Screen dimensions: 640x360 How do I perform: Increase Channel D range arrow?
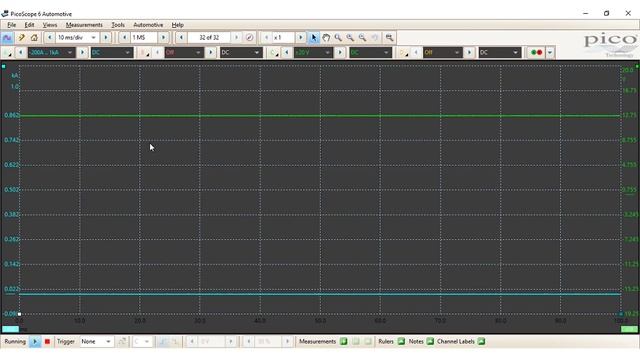(x=469, y=53)
